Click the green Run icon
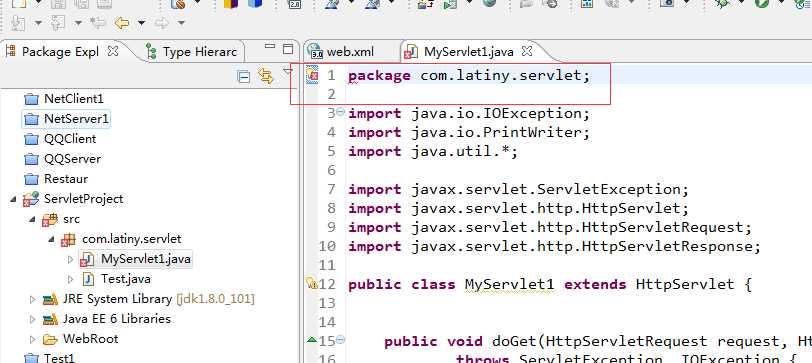812x363 pixels. click(762, 3)
